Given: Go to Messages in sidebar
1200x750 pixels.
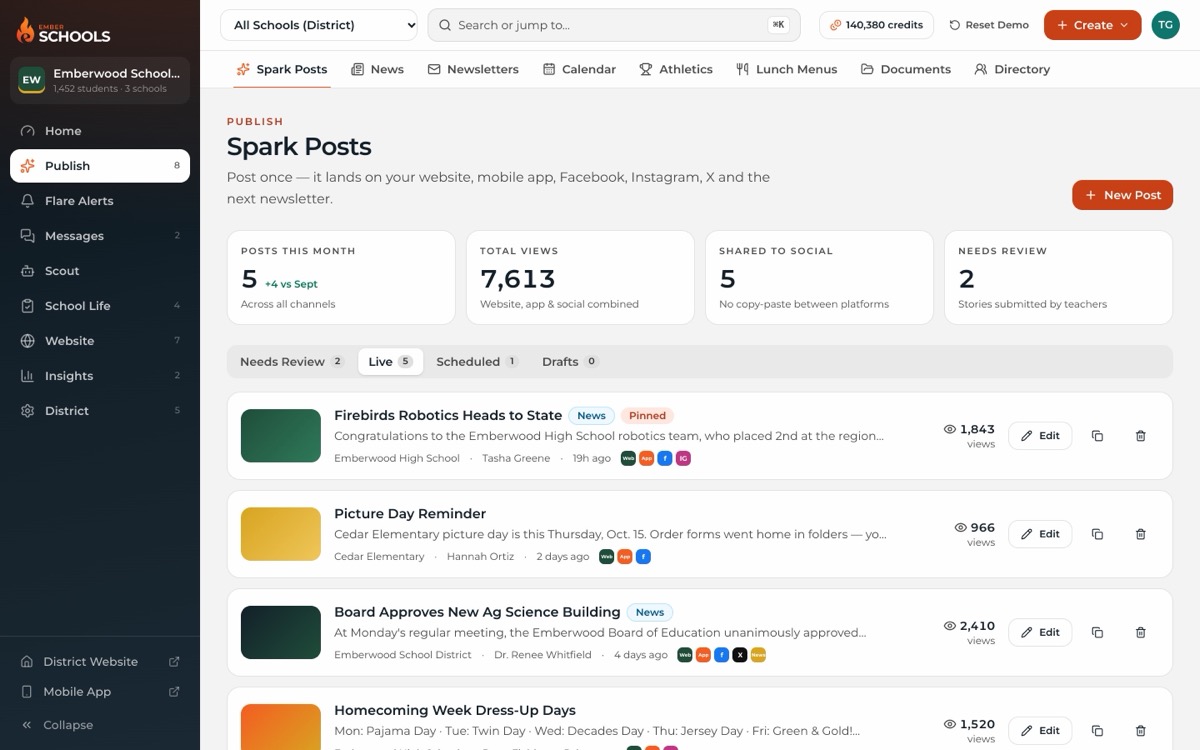Looking at the screenshot, I should tap(100, 236).
